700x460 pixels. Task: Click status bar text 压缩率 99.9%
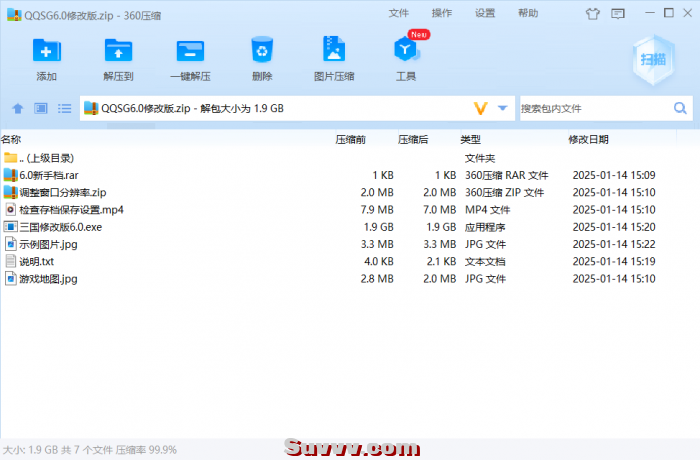point(146,450)
